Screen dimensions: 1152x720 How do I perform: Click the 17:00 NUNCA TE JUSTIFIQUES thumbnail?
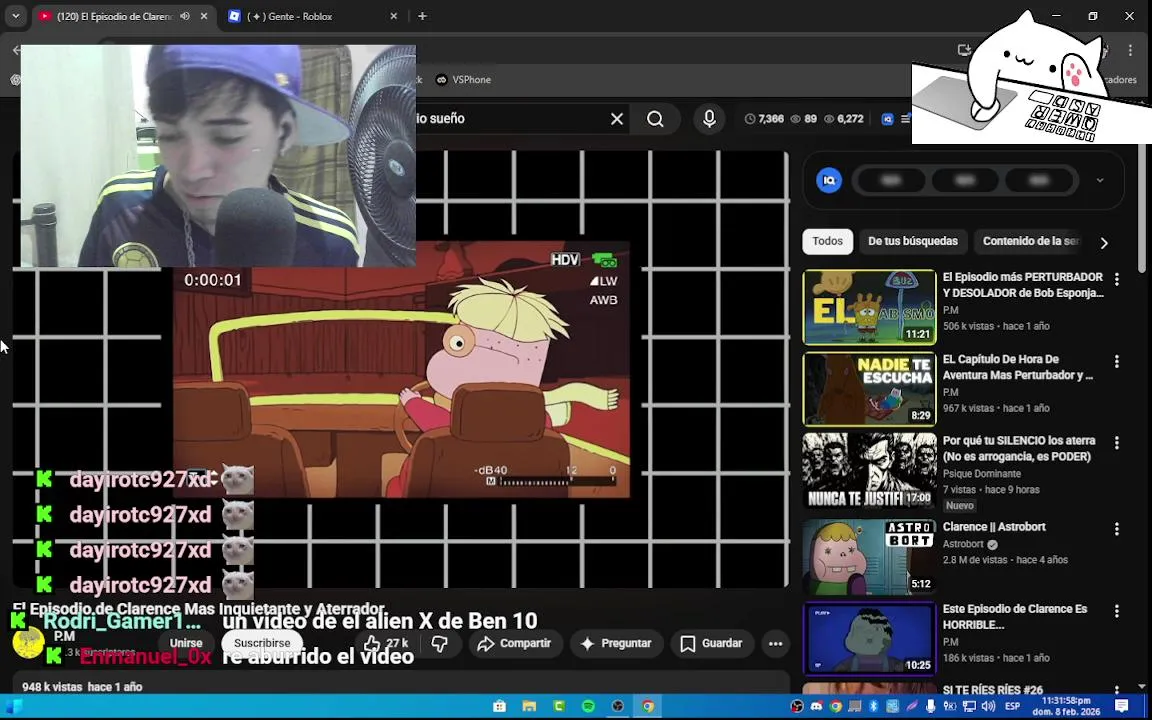click(869, 470)
